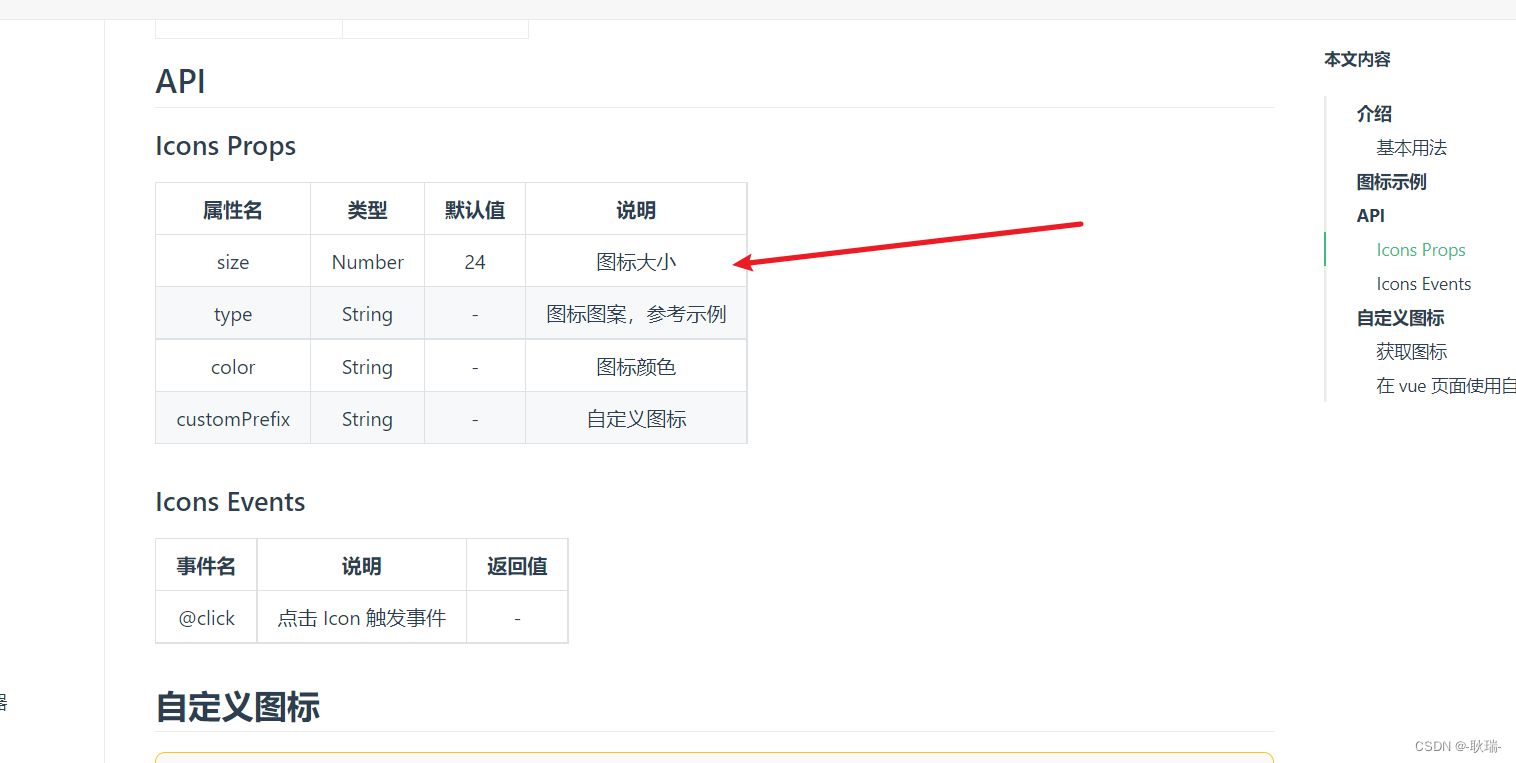
Task: Select the customPrefix property cell
Action: (233, 419)
